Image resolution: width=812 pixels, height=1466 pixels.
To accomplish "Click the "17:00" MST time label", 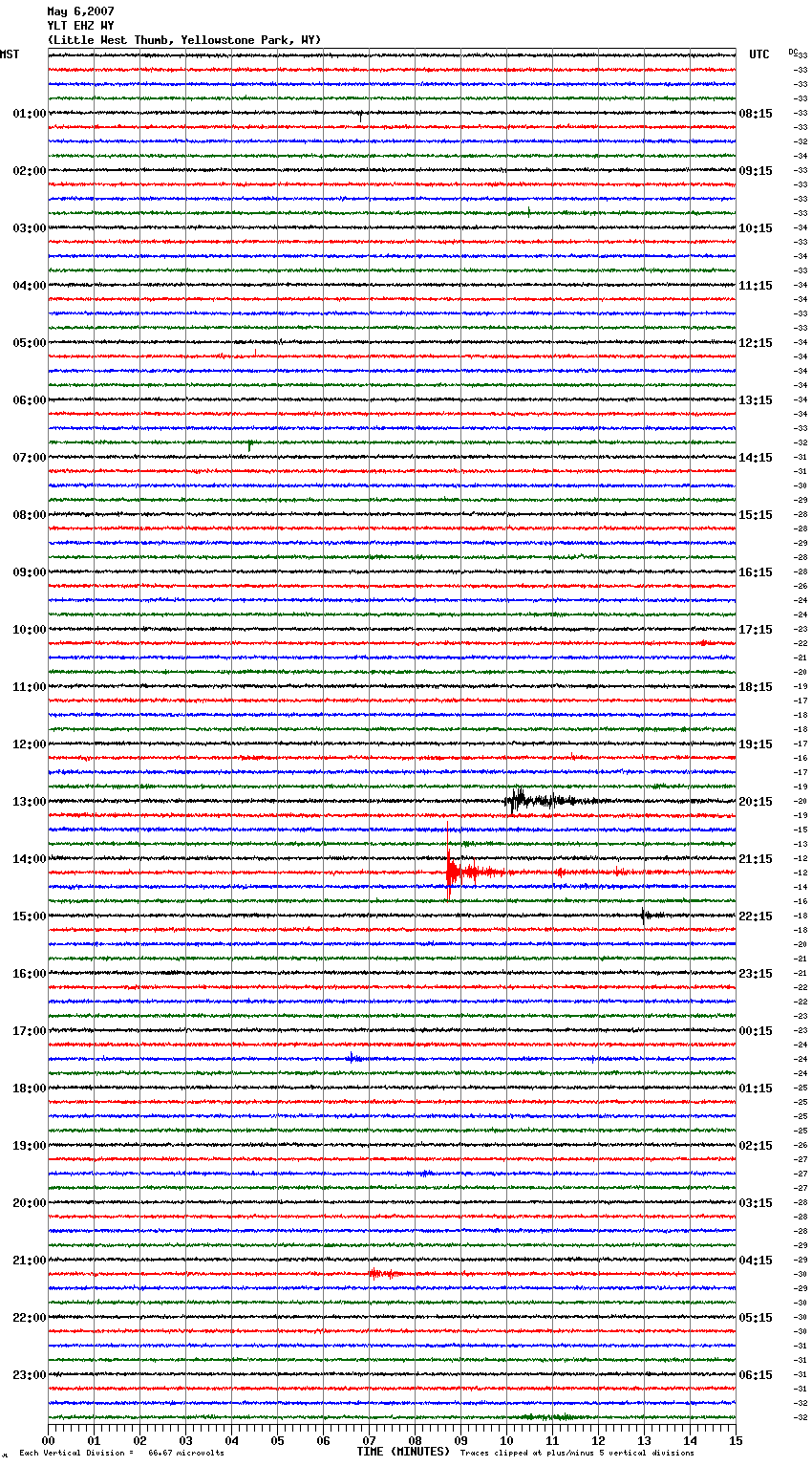I will (30, 1031).
